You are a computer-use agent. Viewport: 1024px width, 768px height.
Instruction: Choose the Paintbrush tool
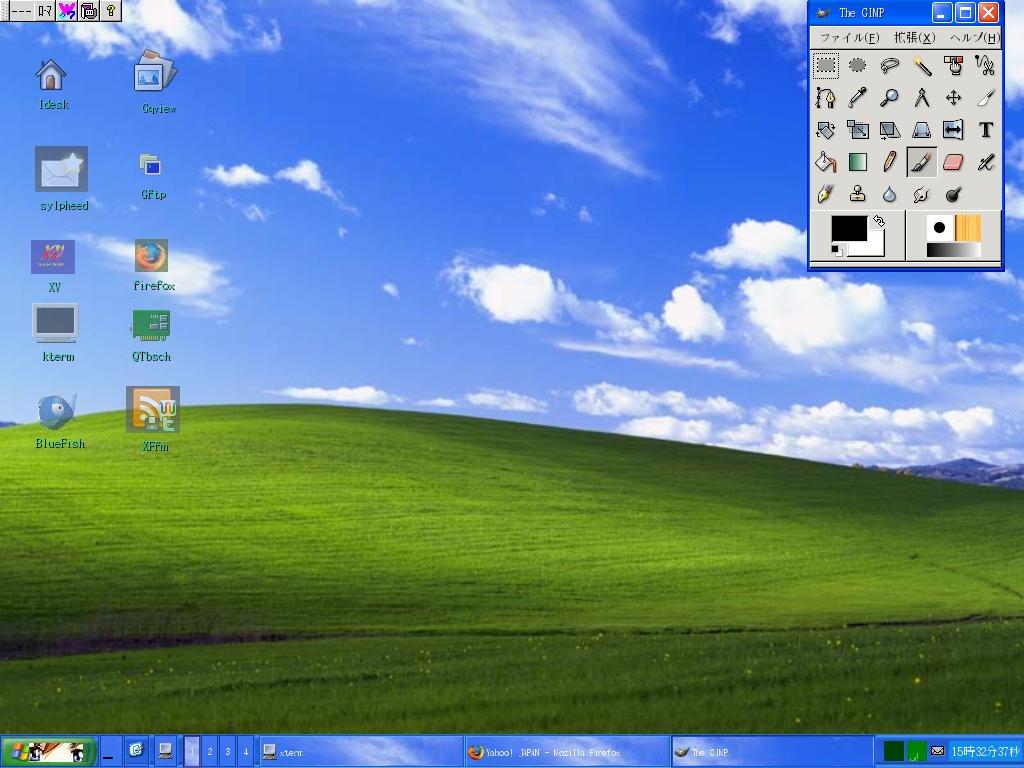(921, 161)
